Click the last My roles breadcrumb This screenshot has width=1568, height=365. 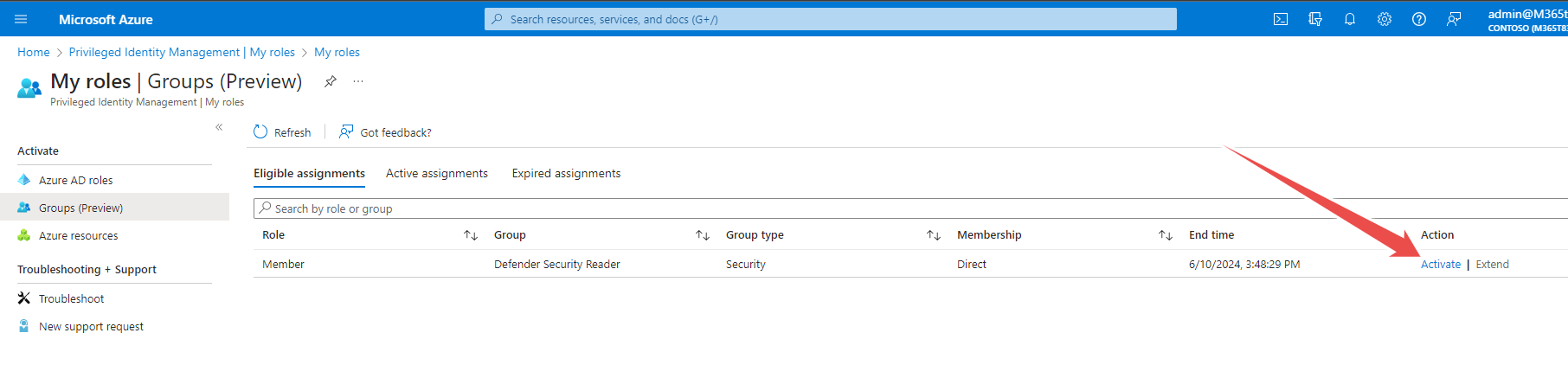[337, 53]
